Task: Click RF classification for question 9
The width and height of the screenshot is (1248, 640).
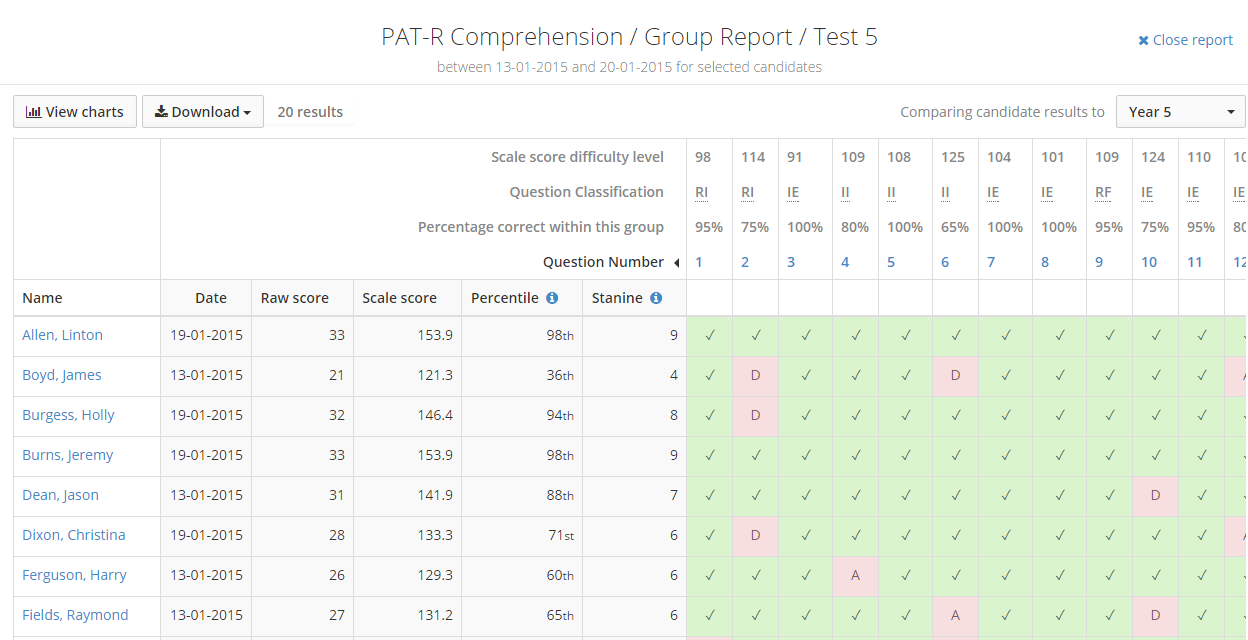Action: click(x=1102, y=192)
